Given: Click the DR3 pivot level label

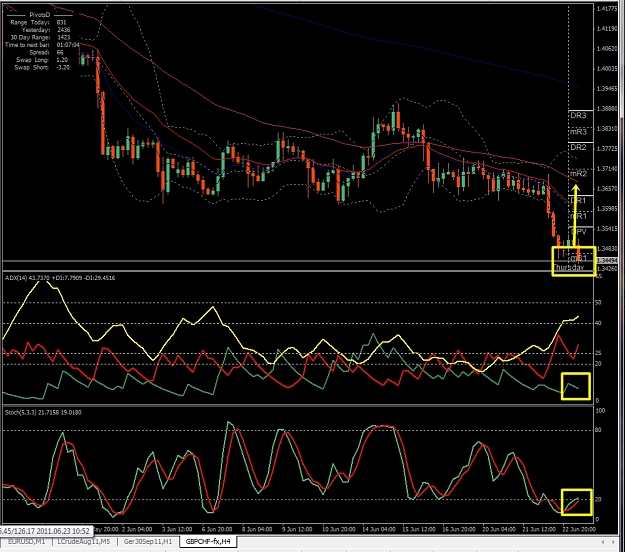Looking at the screenshot, I should [x=578, y=116].
